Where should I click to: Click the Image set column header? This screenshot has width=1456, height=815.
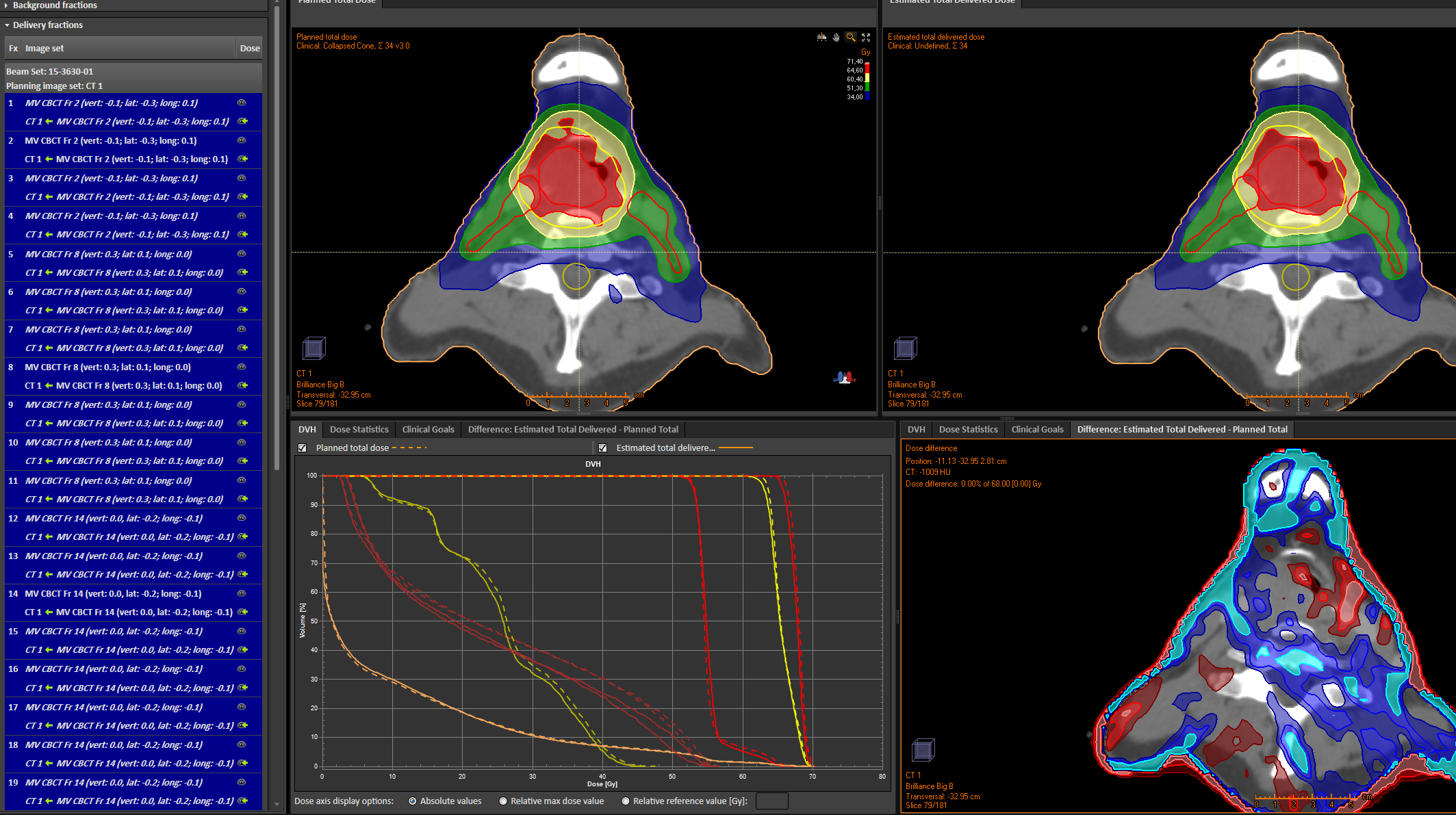point(128,49)
